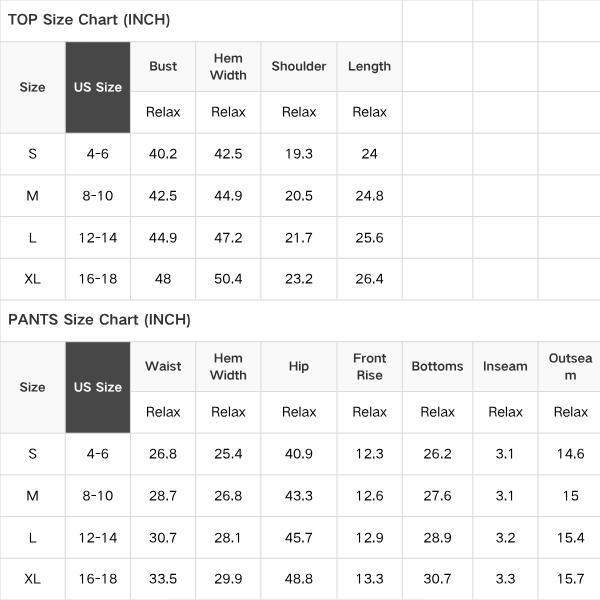Click the Hip column header
The width and height of the screenshot is (600, 600).
[299, 366]
